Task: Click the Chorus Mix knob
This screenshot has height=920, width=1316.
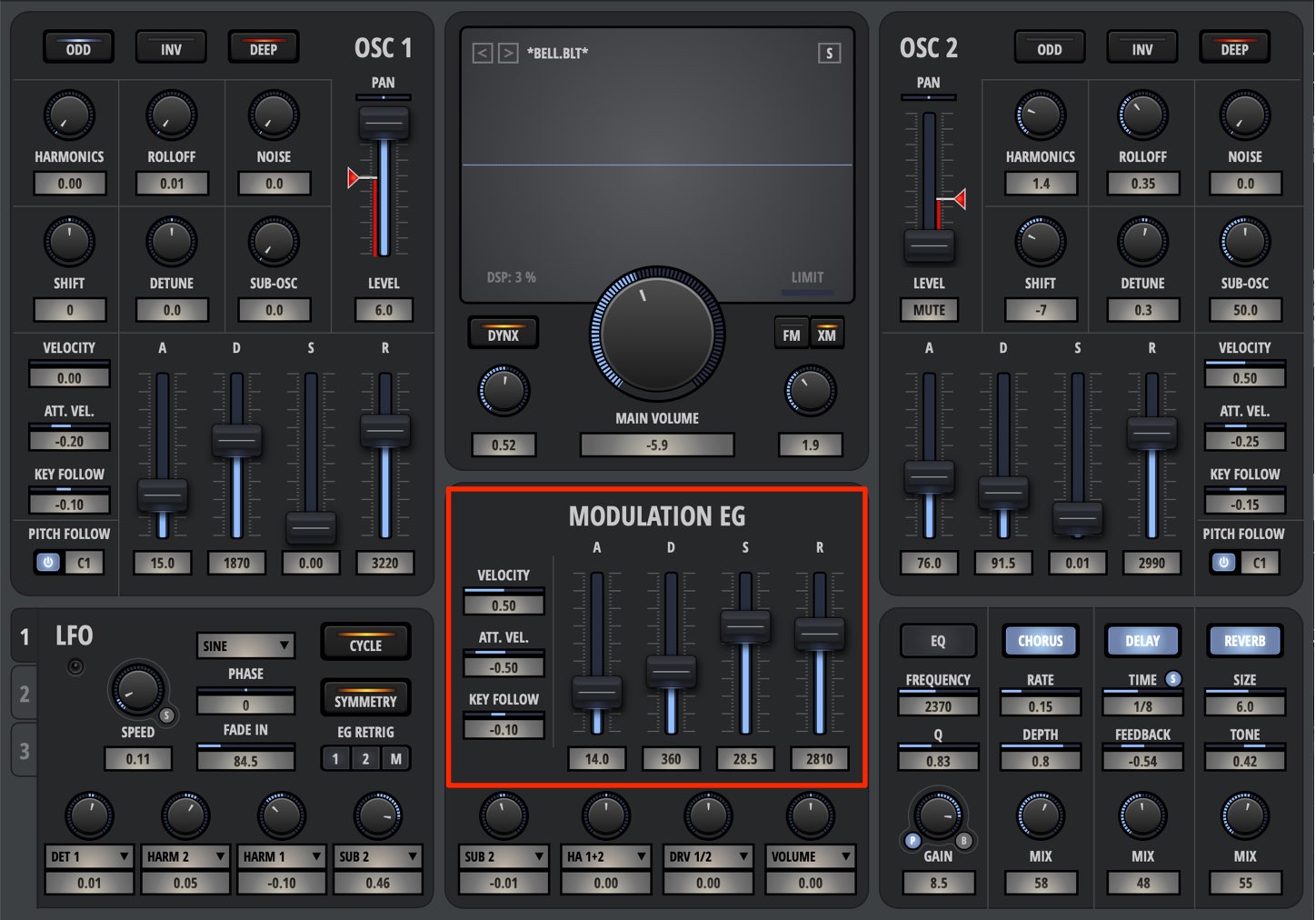Action: 1040,816
